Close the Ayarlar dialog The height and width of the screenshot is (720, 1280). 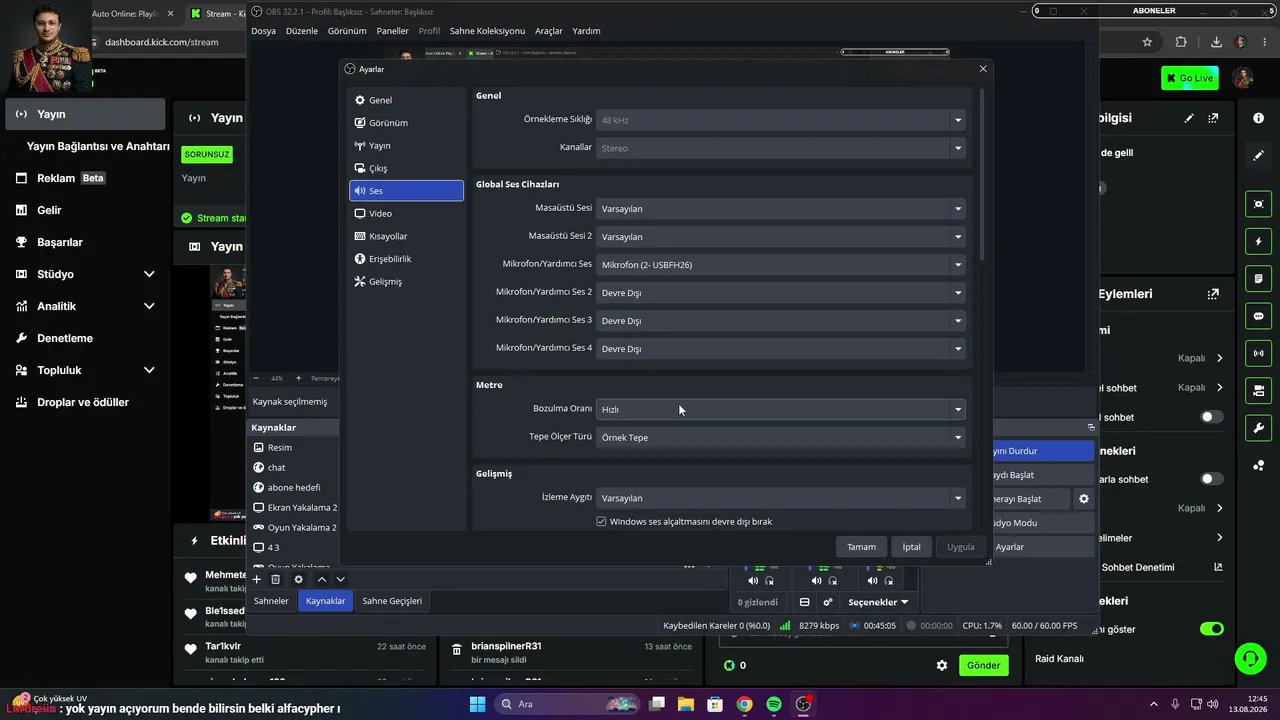(983, 69)
